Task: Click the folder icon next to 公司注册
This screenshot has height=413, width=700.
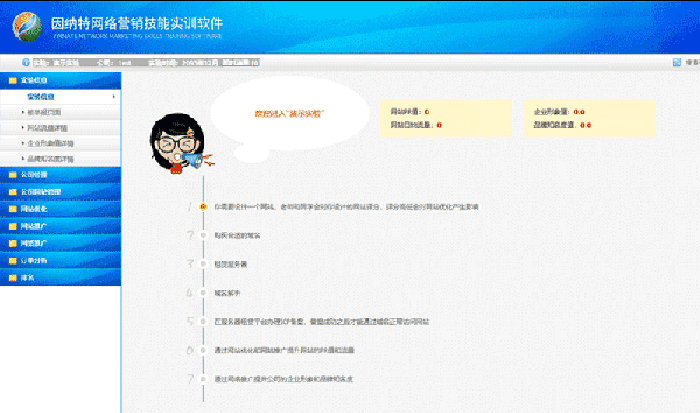Action: click(12, 173)
